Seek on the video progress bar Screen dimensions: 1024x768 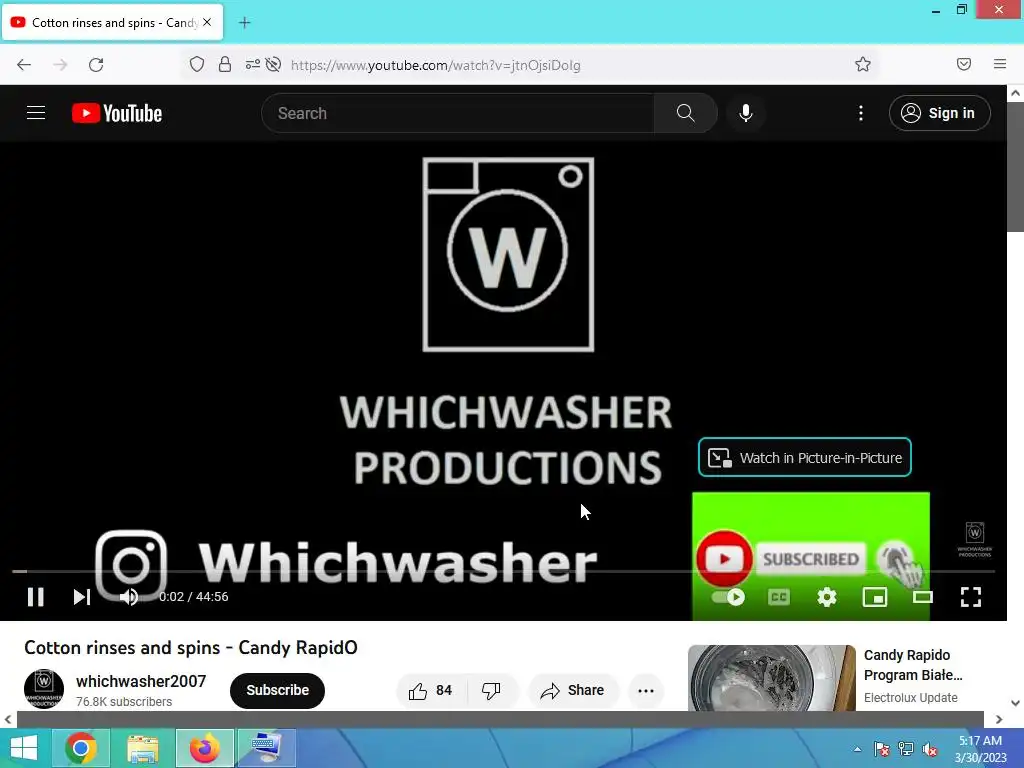(x=503, y=571)
